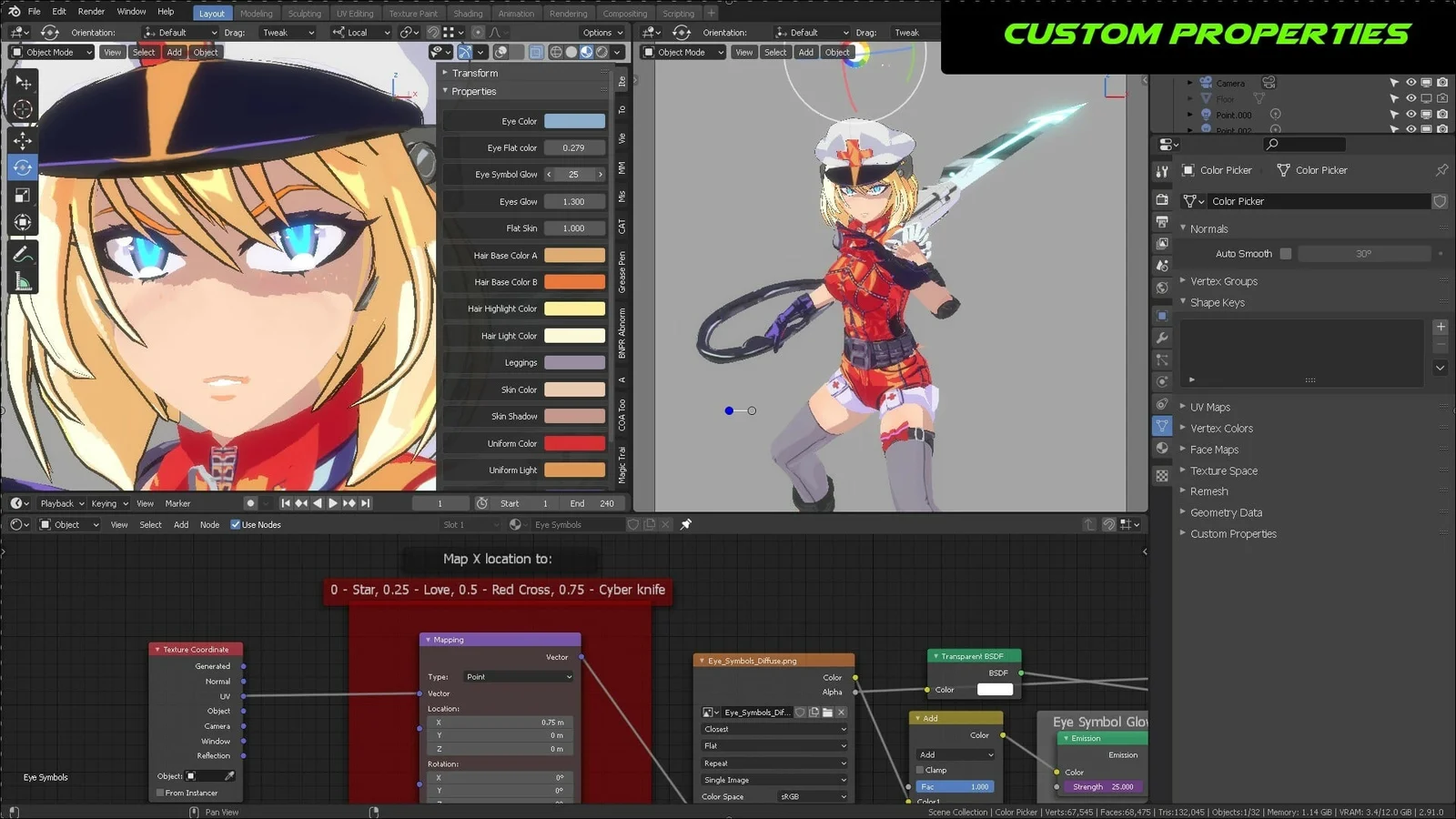Click the Add button in the 3D viewport header

174,52
